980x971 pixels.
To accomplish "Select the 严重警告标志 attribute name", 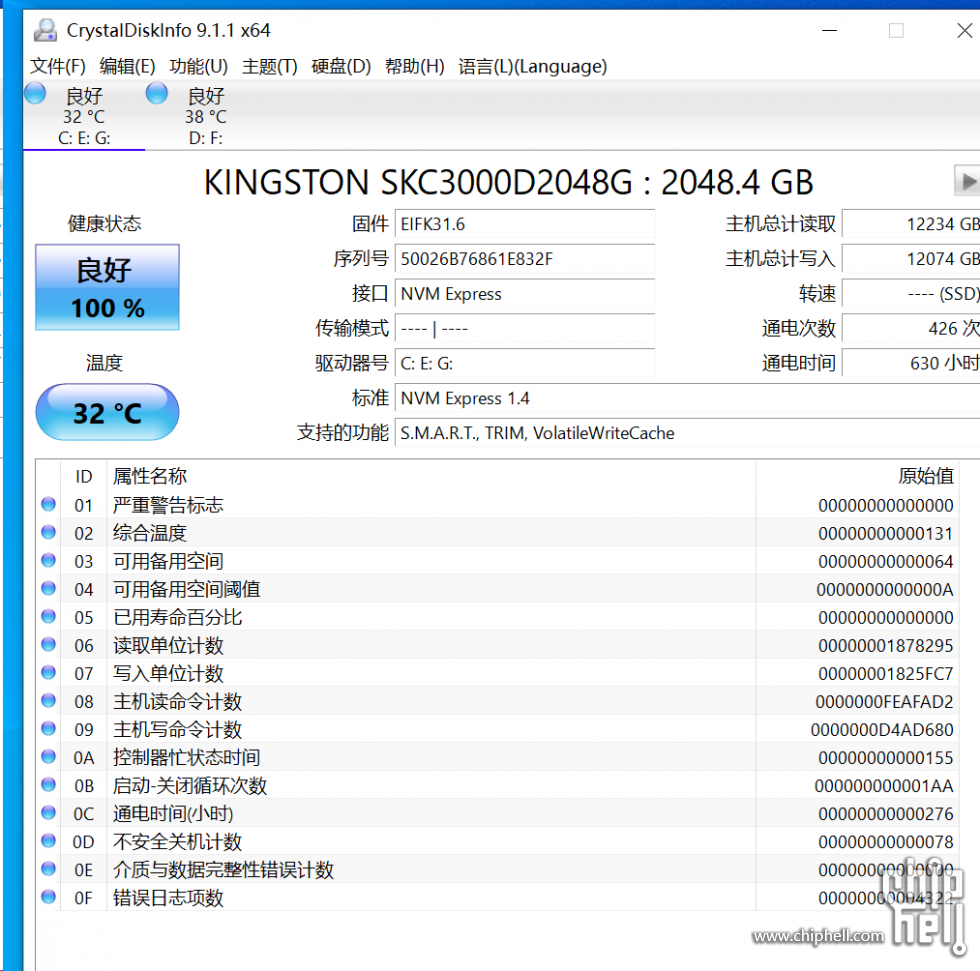I will [x=168, y=505].
